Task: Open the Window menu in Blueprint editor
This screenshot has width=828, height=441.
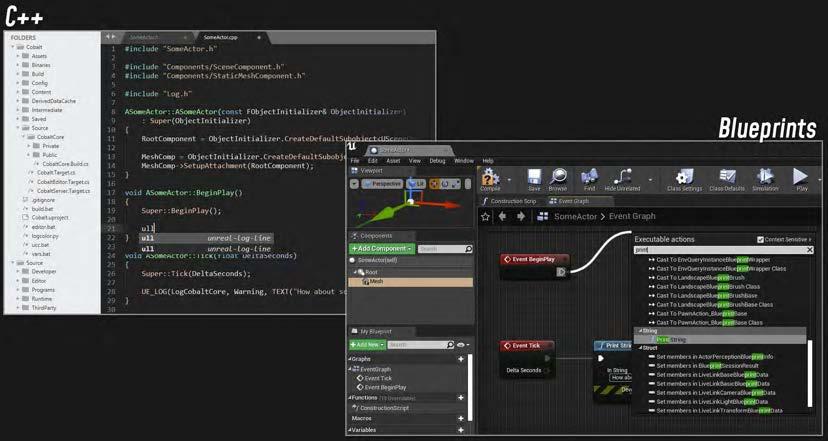Action: (x=464, y=161)
